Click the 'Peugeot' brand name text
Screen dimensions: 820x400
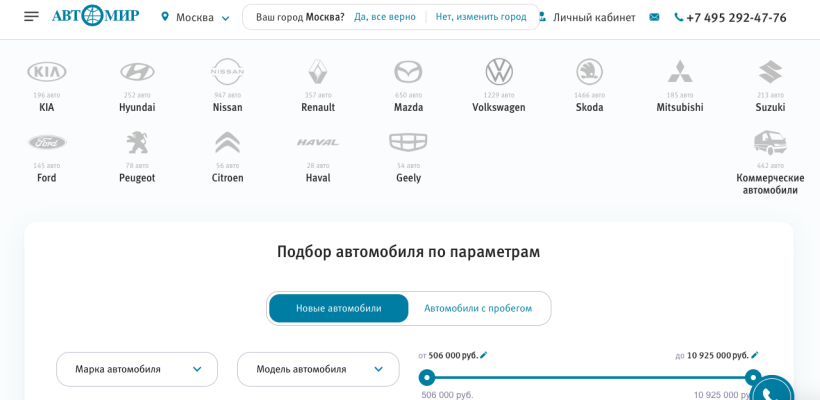137,178
